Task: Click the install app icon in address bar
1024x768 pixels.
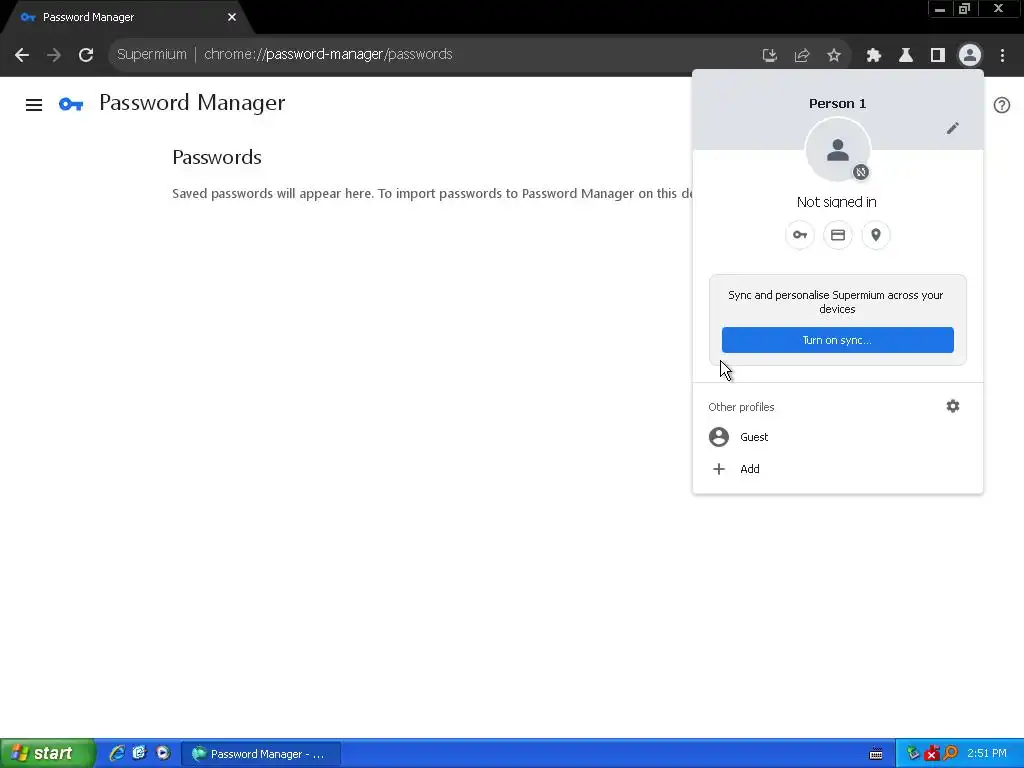Action: coord(770,55)
